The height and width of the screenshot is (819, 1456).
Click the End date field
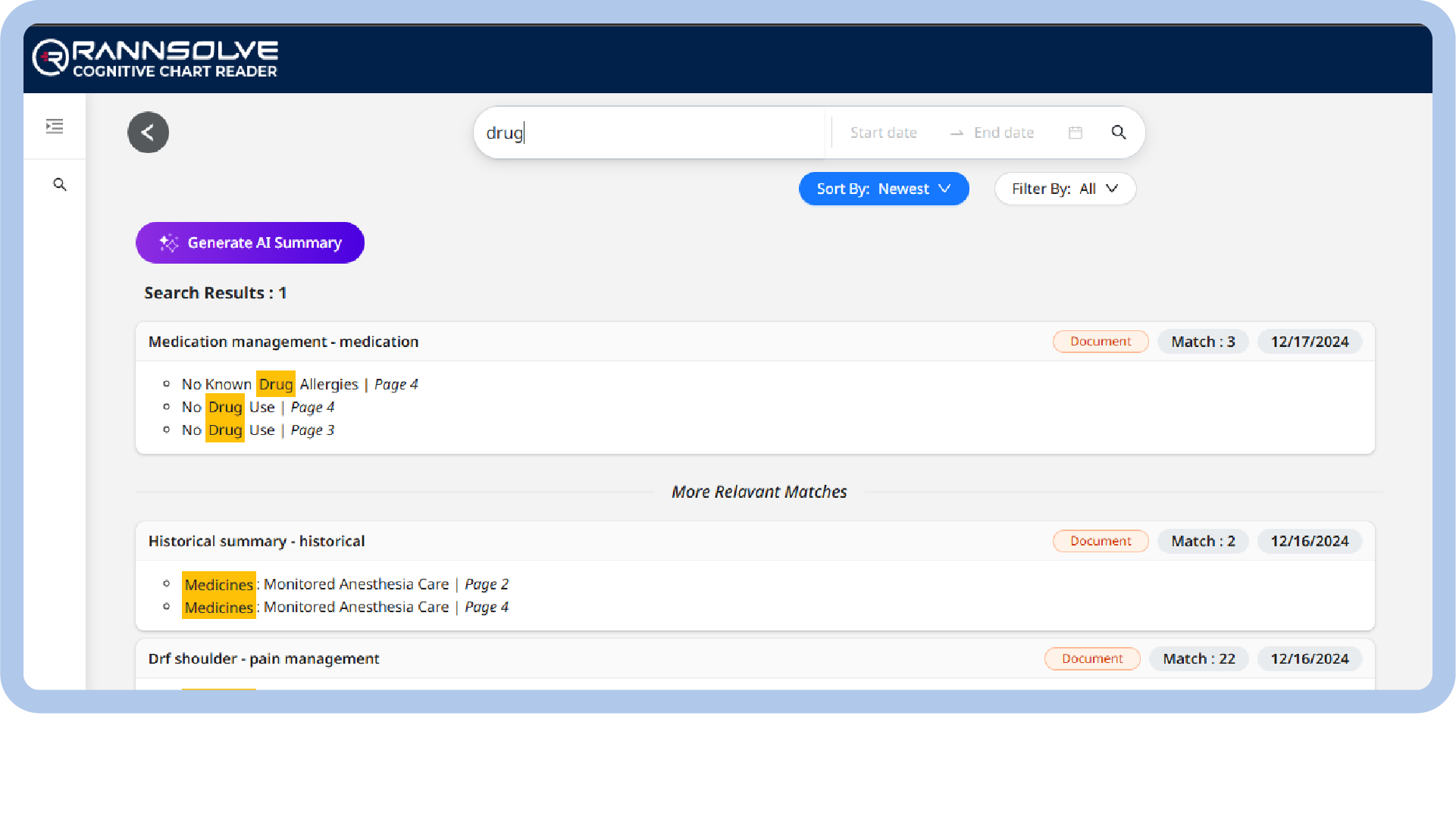tap(1003, 133)
